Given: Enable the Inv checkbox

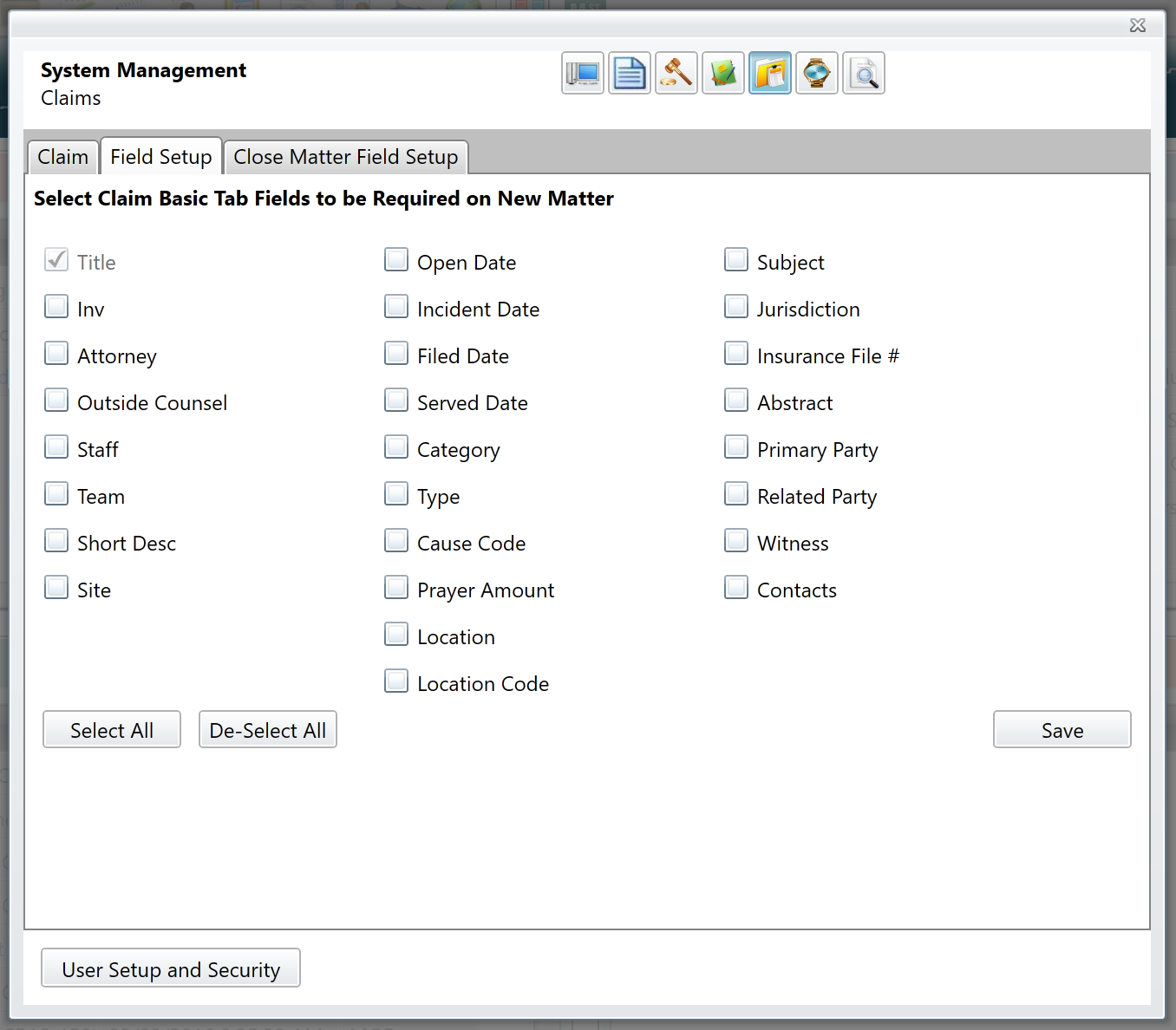Looking at the screenshot, I should 56,307.
